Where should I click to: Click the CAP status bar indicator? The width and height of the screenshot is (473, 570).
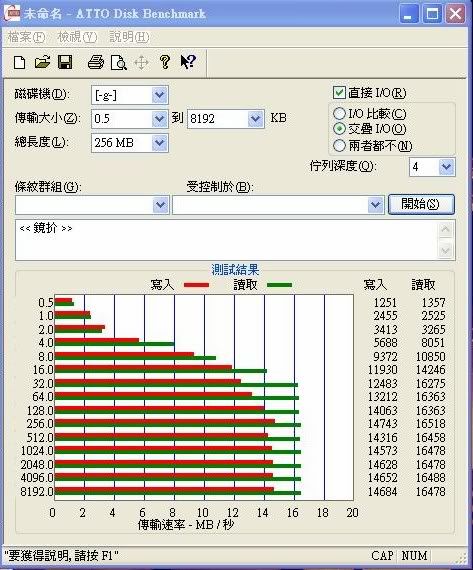(382, 556)
